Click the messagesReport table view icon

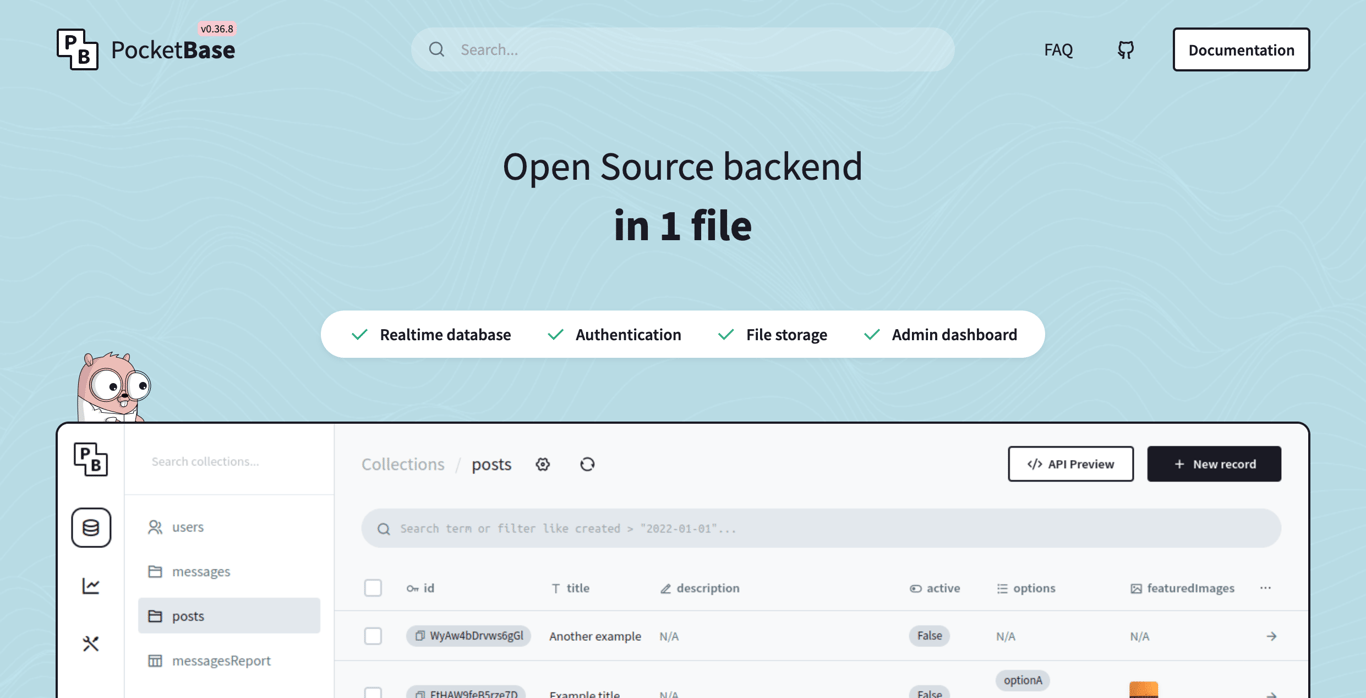[155, 660]
